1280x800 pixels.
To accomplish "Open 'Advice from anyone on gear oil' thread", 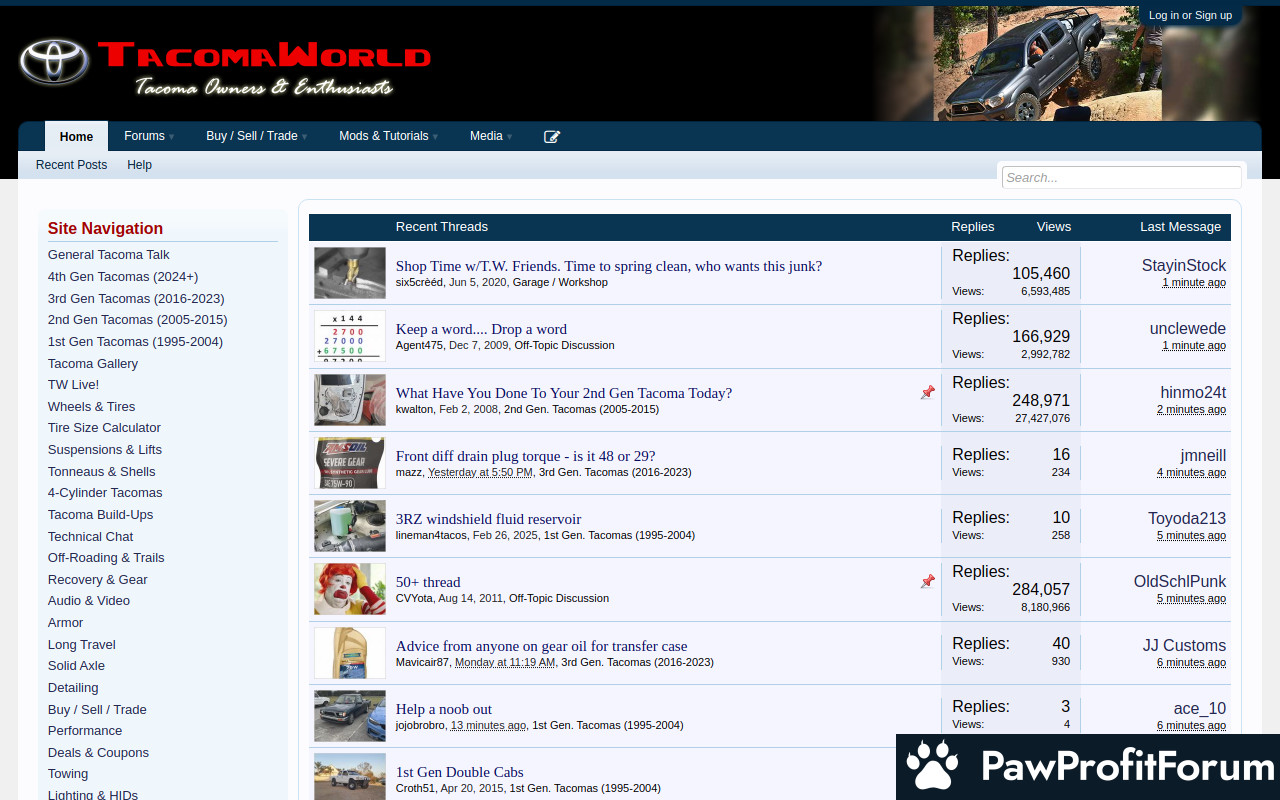I will pyautogui.click(x=542, y=646).
